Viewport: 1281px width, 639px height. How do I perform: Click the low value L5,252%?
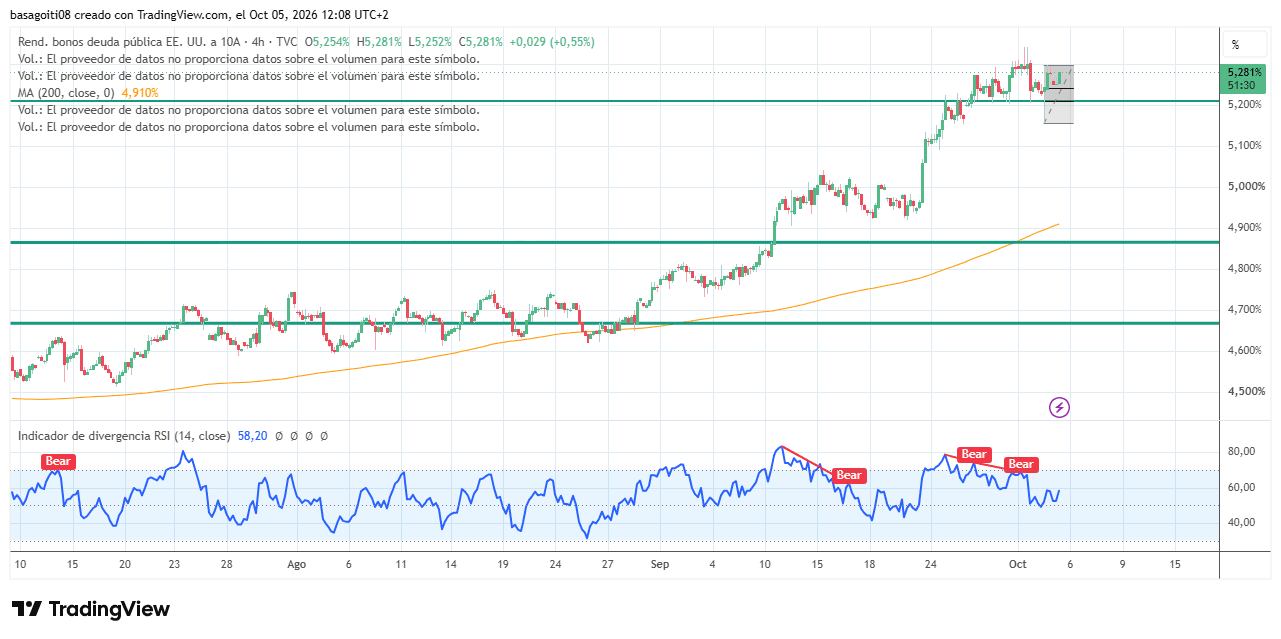430,42
